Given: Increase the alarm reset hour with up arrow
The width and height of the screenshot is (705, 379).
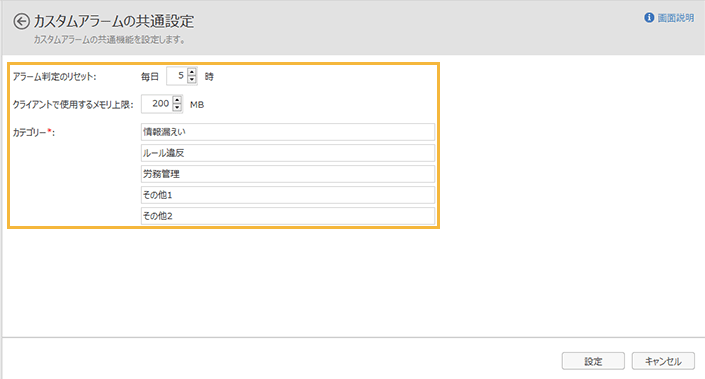Looking at the screenshot, I should (x=192, y=72).
